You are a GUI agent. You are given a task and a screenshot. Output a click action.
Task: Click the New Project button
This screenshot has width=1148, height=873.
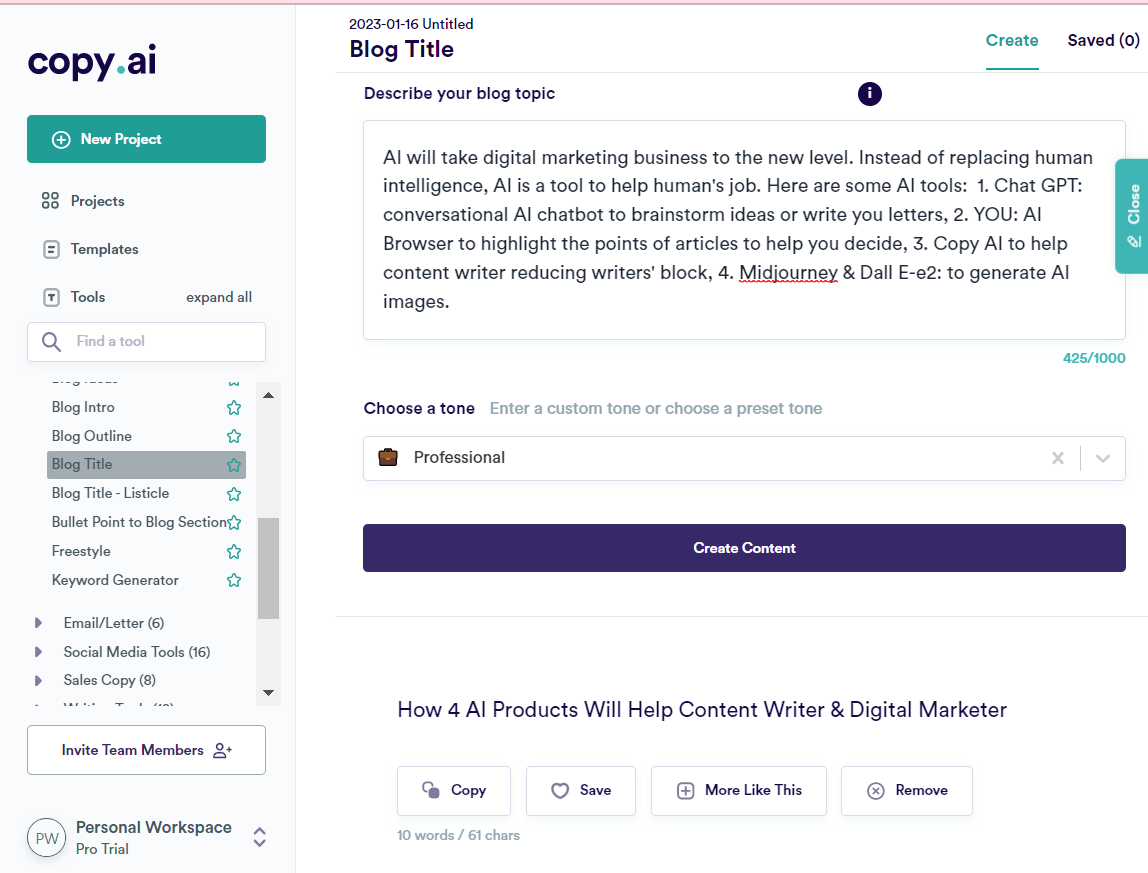click(146, 139)
